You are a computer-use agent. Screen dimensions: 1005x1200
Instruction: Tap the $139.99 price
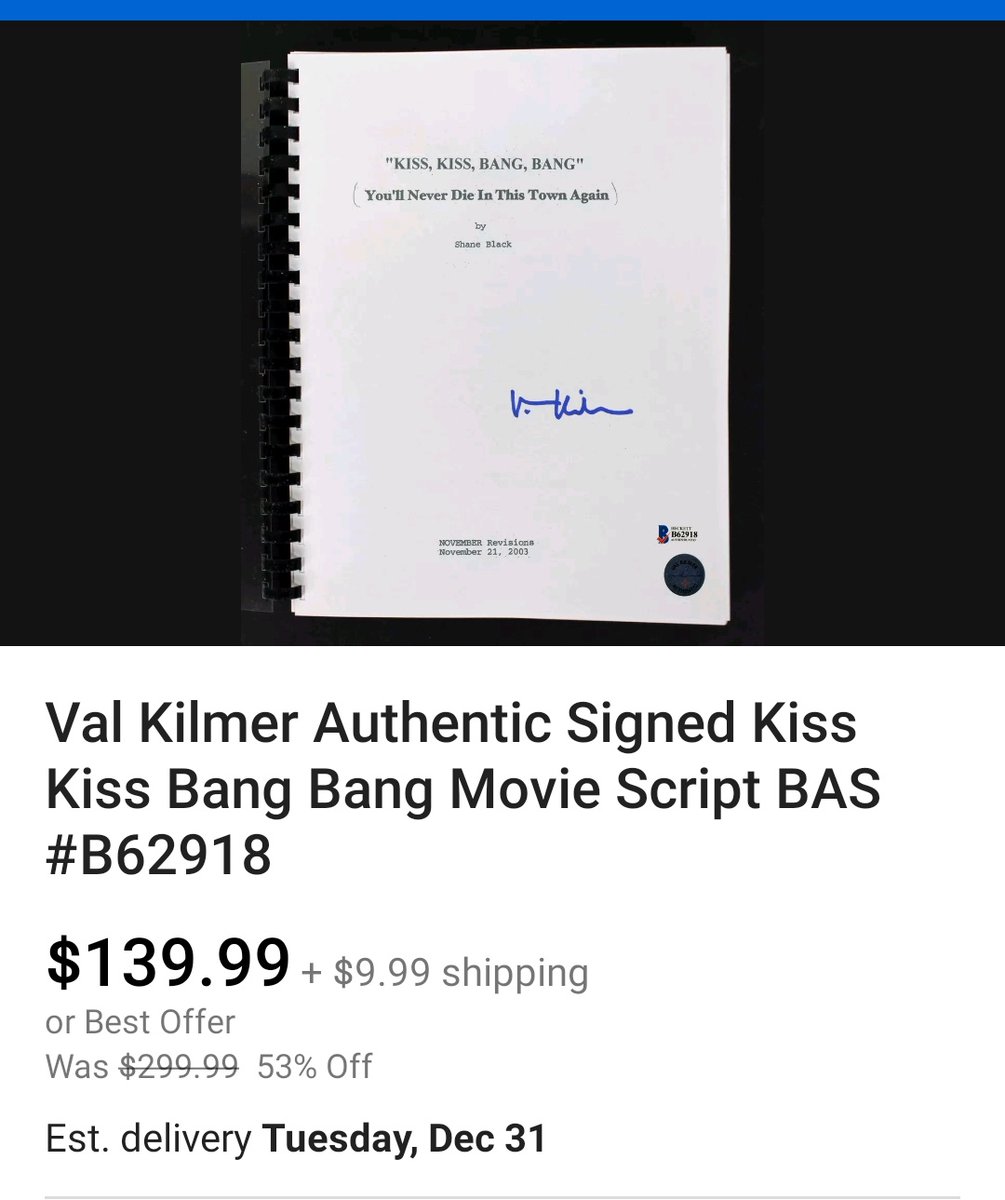[167, 961]
